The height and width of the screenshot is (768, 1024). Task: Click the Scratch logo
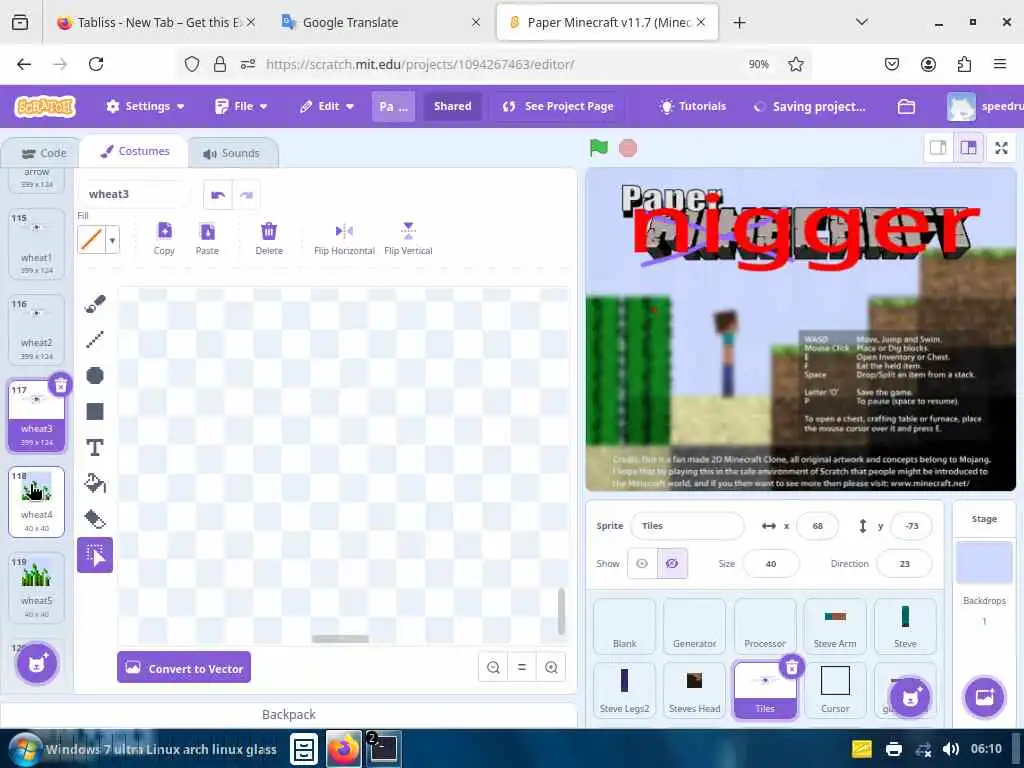(x=46, y=106)
